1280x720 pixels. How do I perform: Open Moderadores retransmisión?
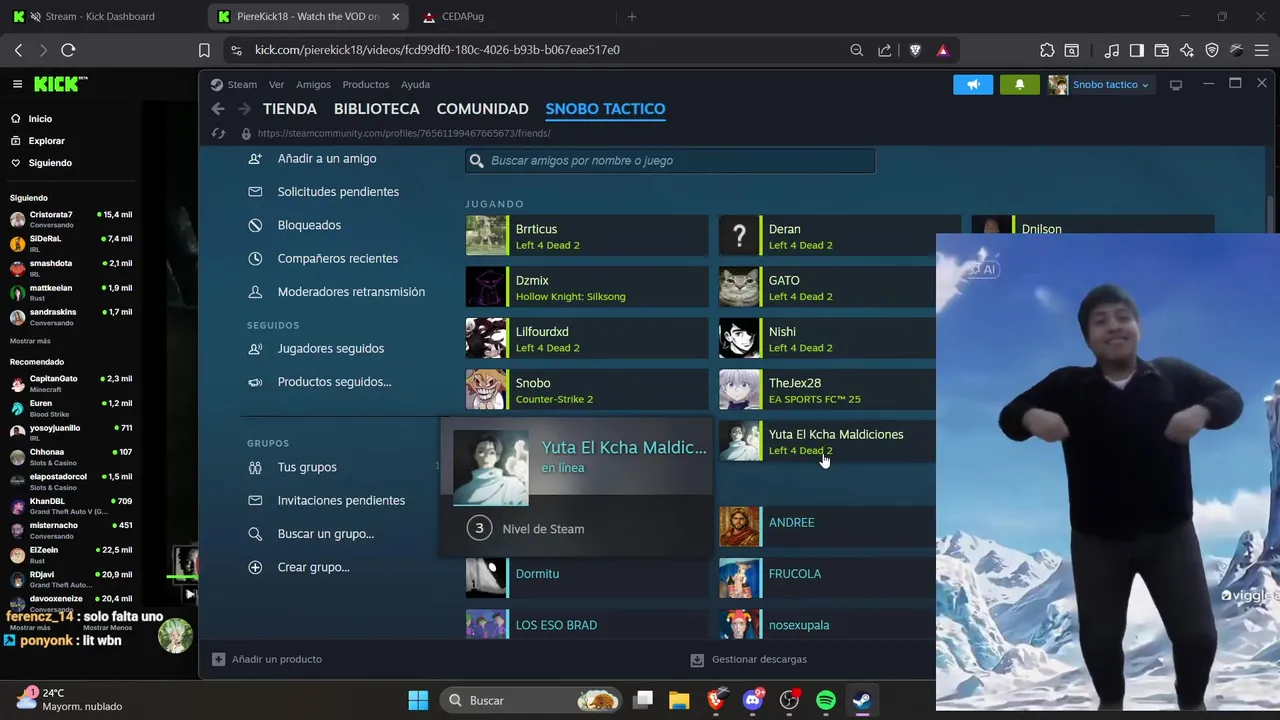(x=351, y=292)
